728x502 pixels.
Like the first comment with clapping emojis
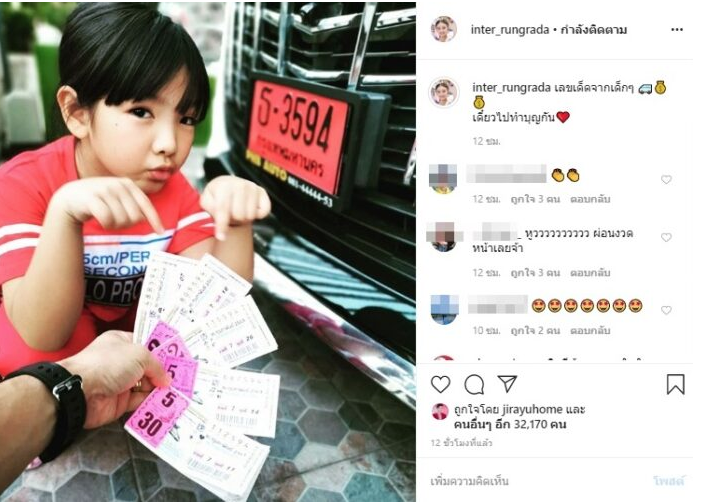666,179
